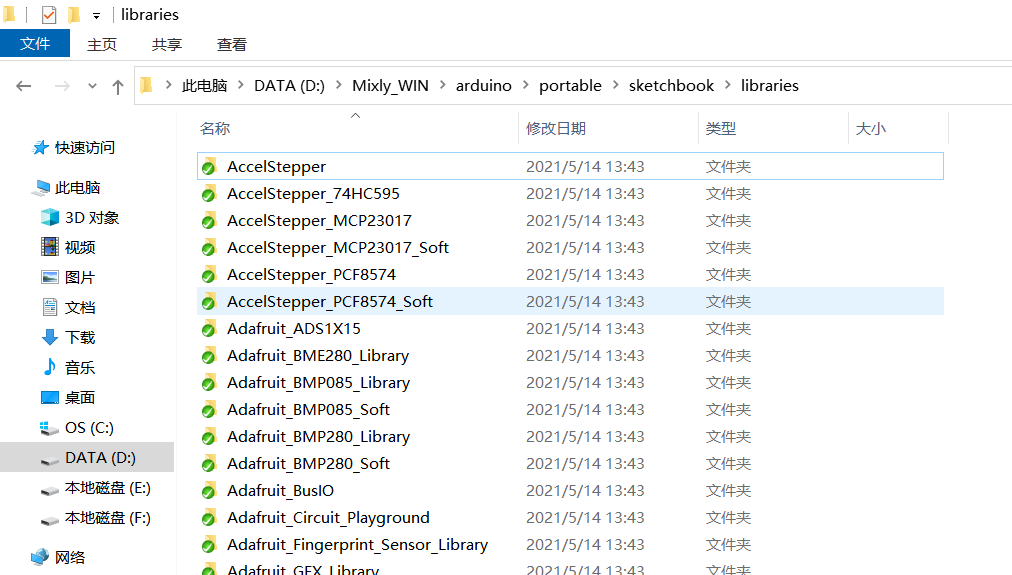Navigate to Mixly_WIN in breadcrumb
The height and width of the screenshot is (575, 1012).
click(390, 86)
